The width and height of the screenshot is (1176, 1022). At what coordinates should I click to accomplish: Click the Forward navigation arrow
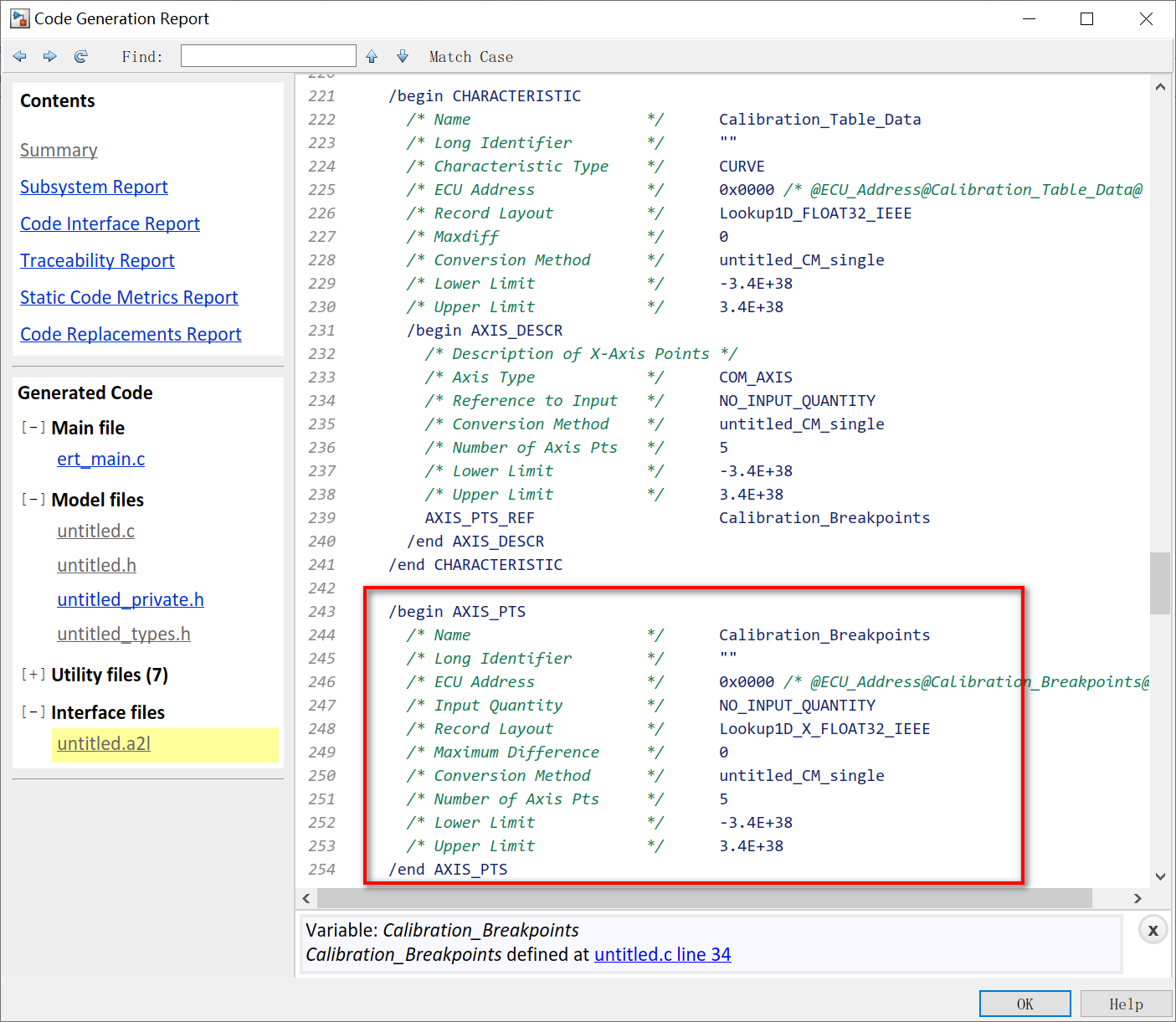(x=50, y=56)
